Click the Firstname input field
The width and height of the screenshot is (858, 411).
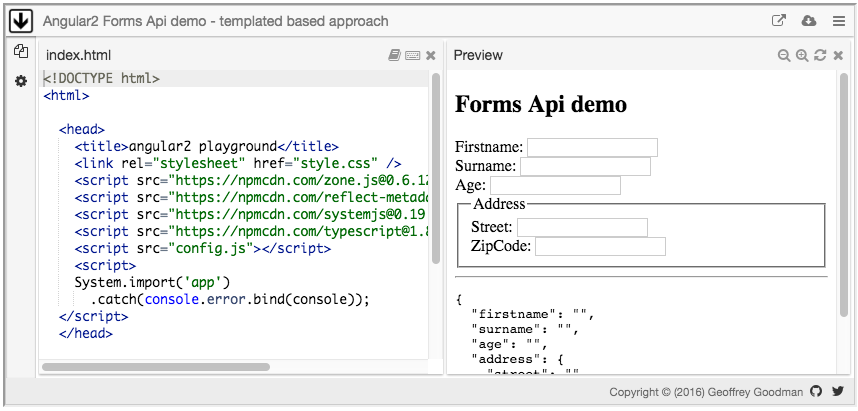coord(592,147)
